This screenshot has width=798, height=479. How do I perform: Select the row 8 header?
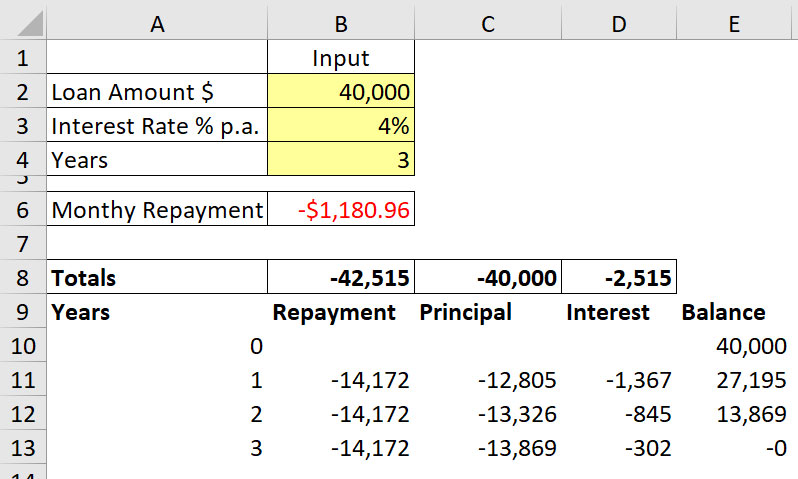tap(22, 277)
